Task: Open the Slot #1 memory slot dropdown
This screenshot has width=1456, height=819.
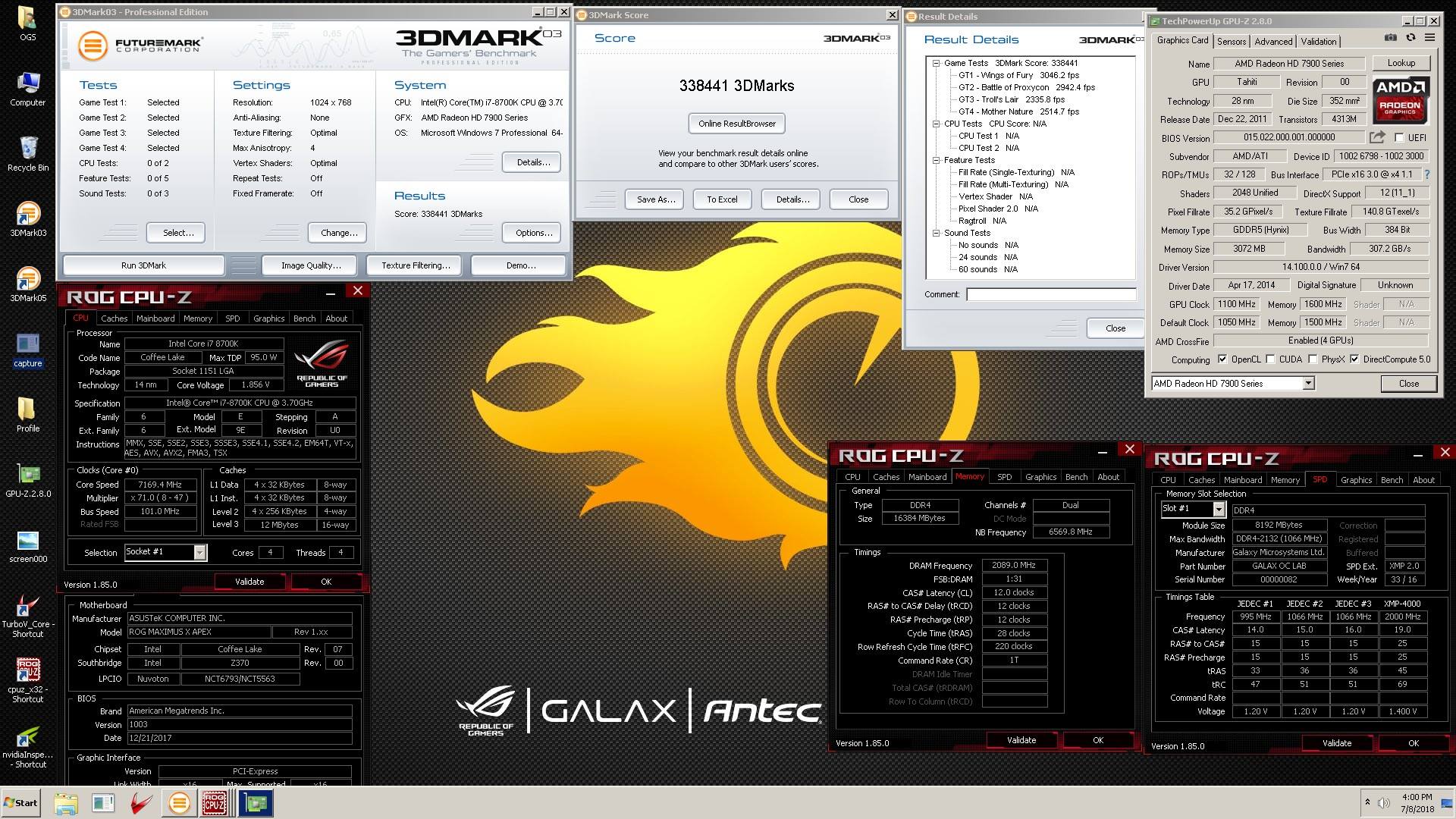Action: (1219, 510)
